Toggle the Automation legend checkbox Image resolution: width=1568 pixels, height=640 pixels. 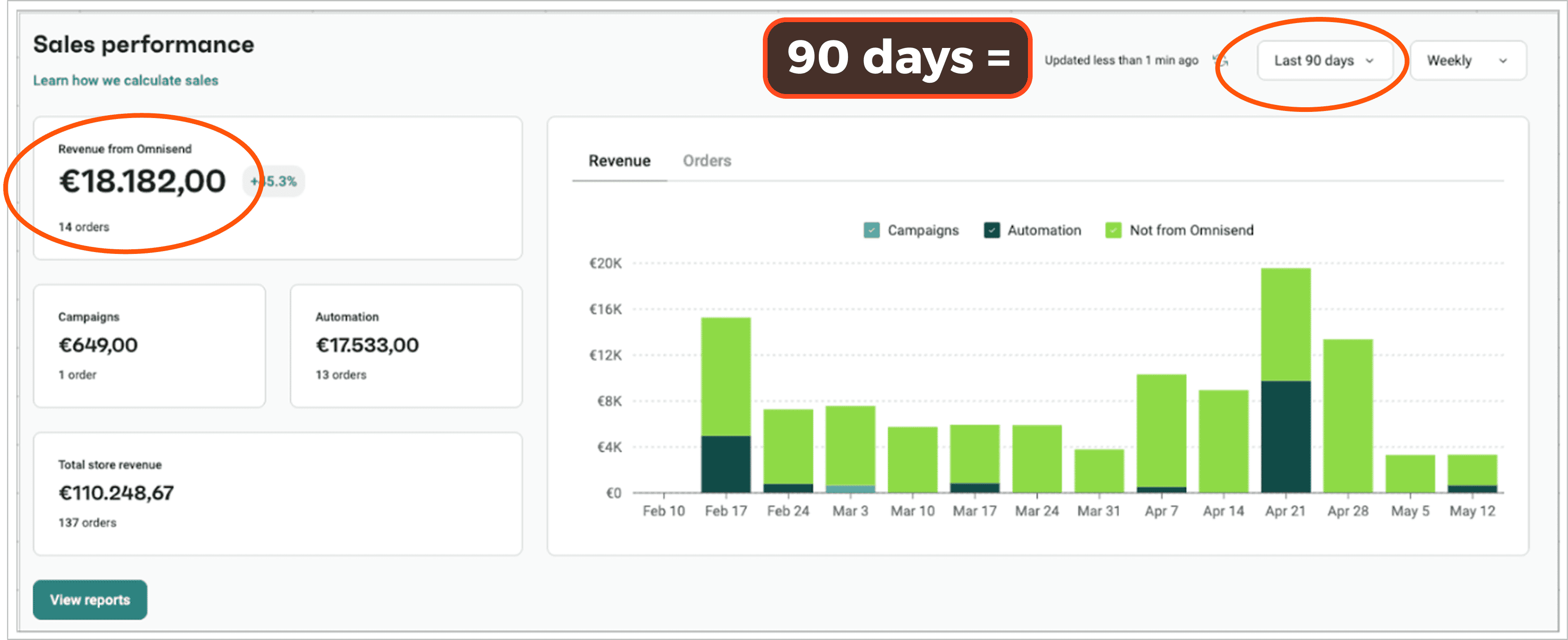[x=992, y=230]
